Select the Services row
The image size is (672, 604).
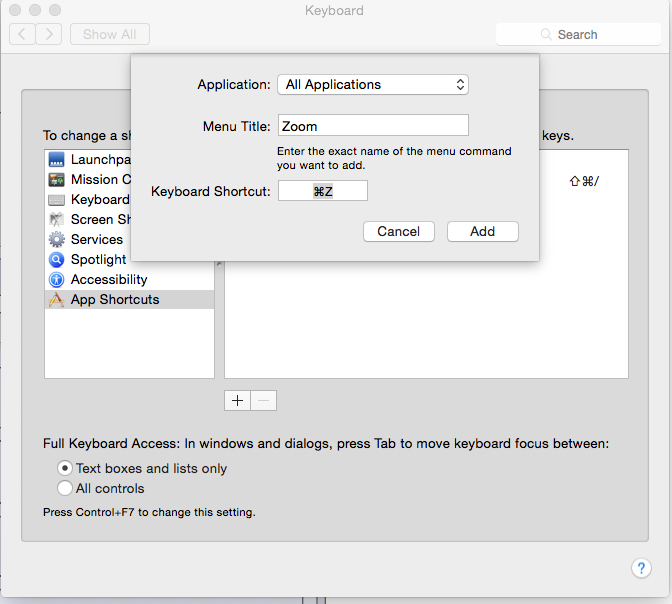tap(88, 240)
